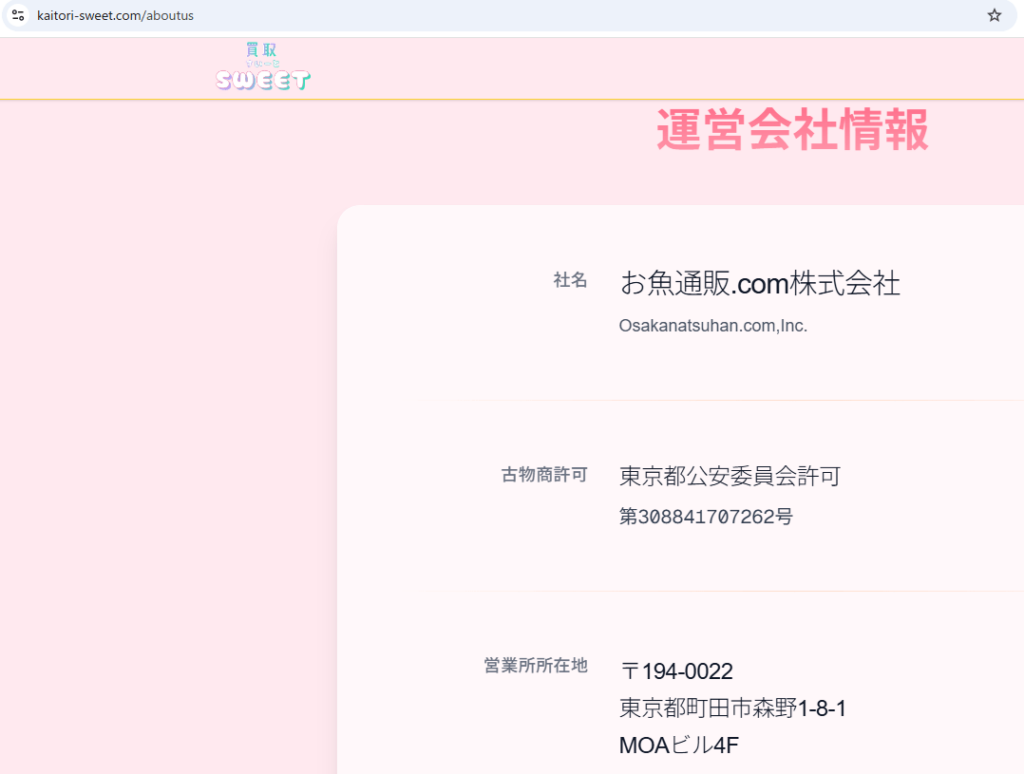Image resolution: width=1024 pixels, height=774 pixels.
Task: Click the 買取 text atop the logo
Action: pyautogui.click(x=262, y=50)
